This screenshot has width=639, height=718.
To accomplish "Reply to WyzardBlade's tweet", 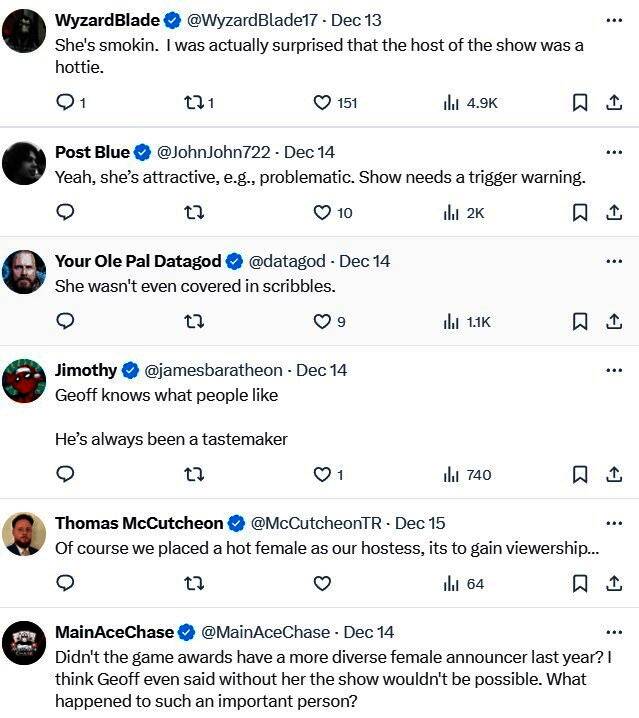I will tap(65, 102).
